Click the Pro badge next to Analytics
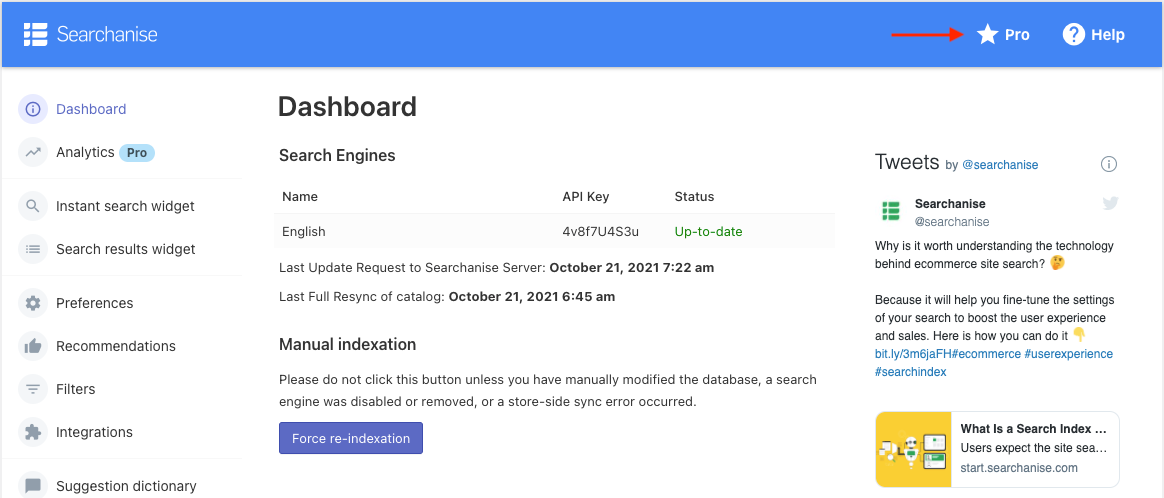The height and width of the screenshot is (498, 1164). coord(137,153)
